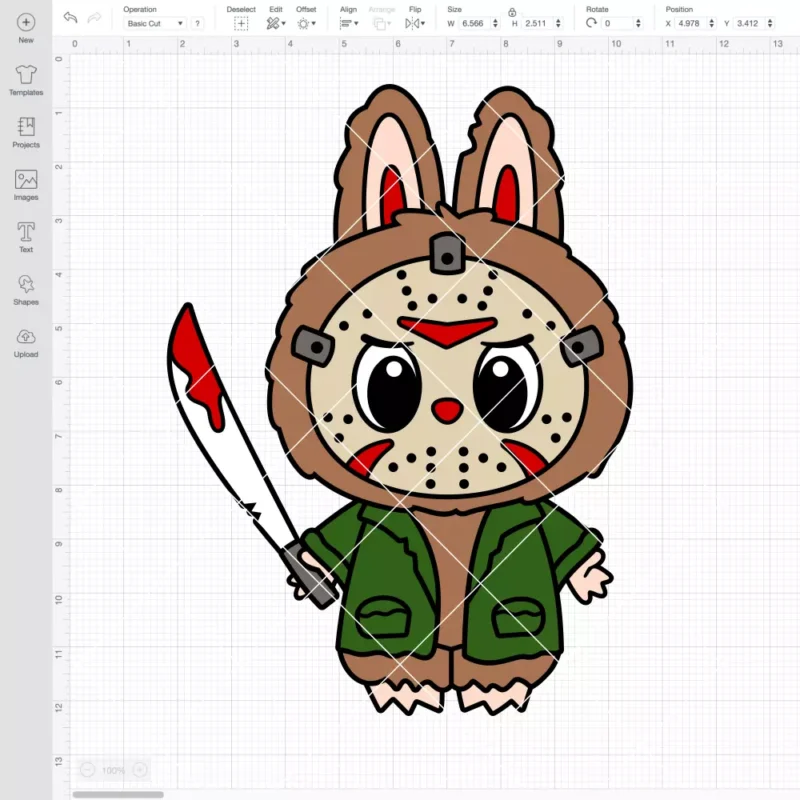Click the Y position field
This screenshot has height=800, width=800.
point(749,23)
